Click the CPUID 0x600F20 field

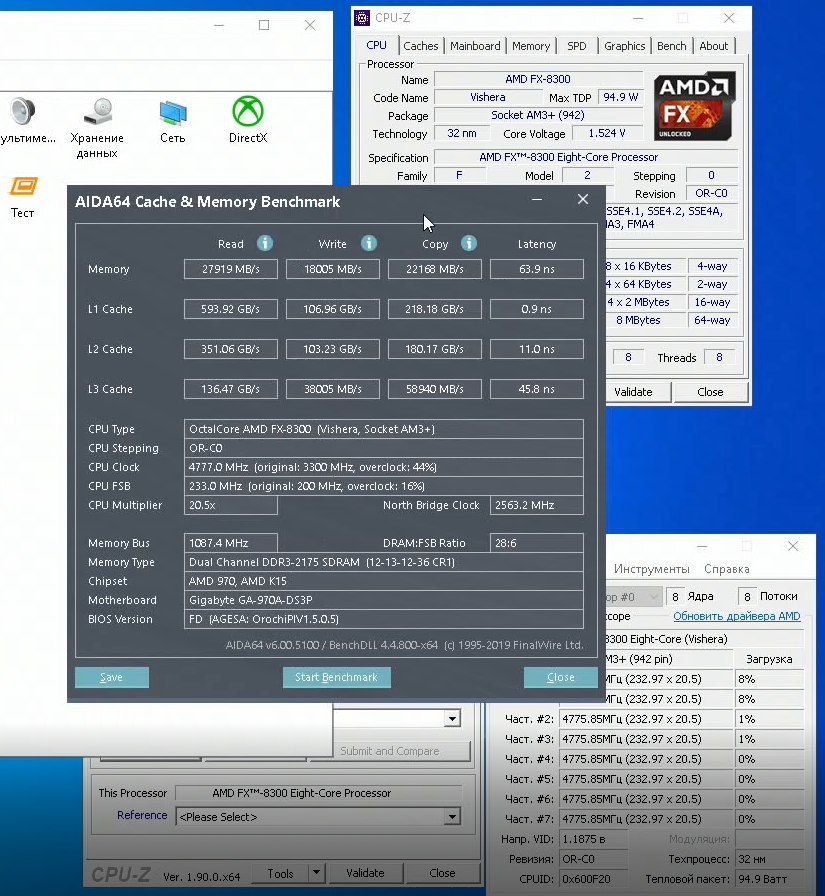592,879
